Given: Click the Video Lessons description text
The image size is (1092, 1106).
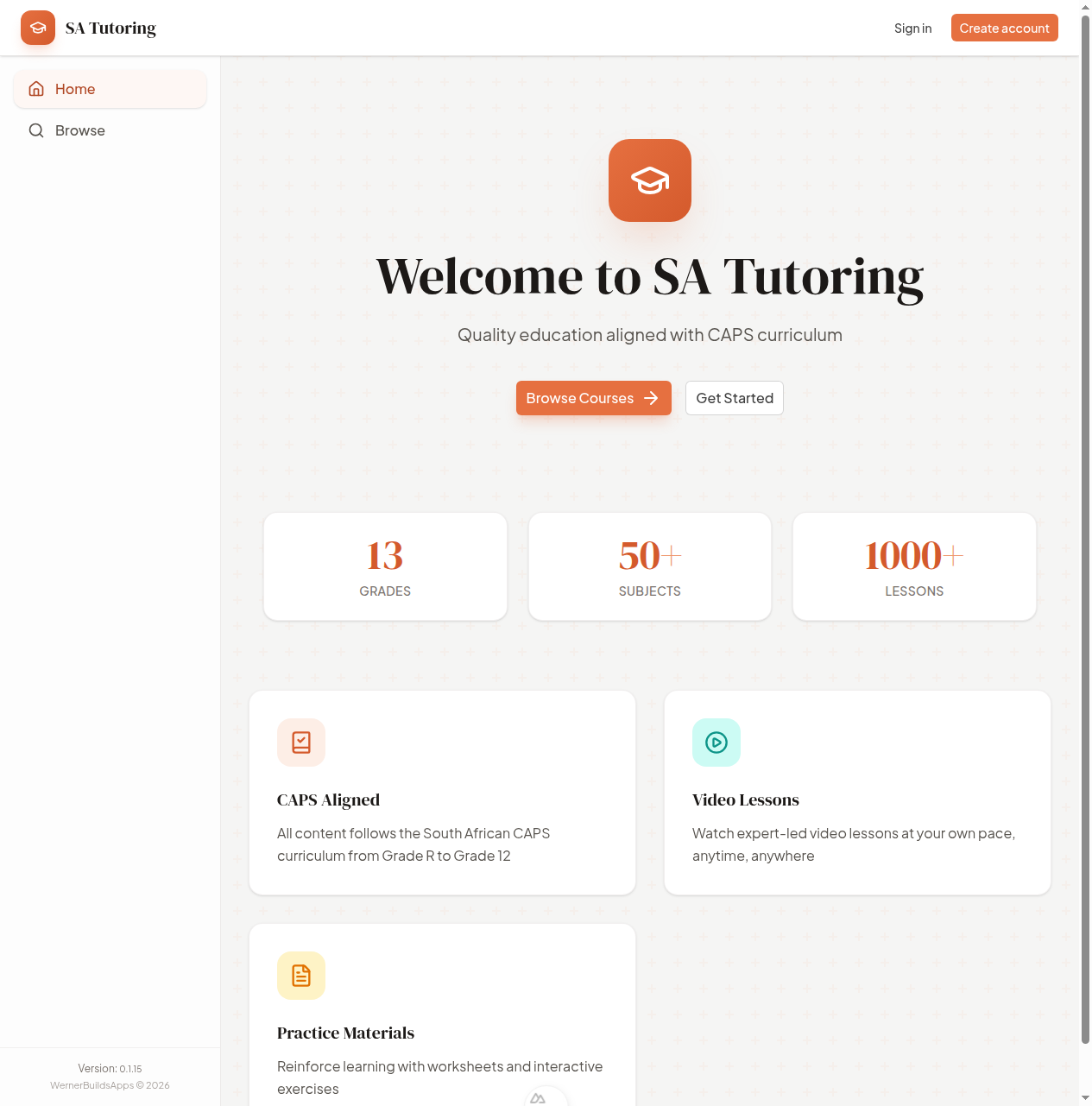Looking at the screenshot, I should 854,844.
